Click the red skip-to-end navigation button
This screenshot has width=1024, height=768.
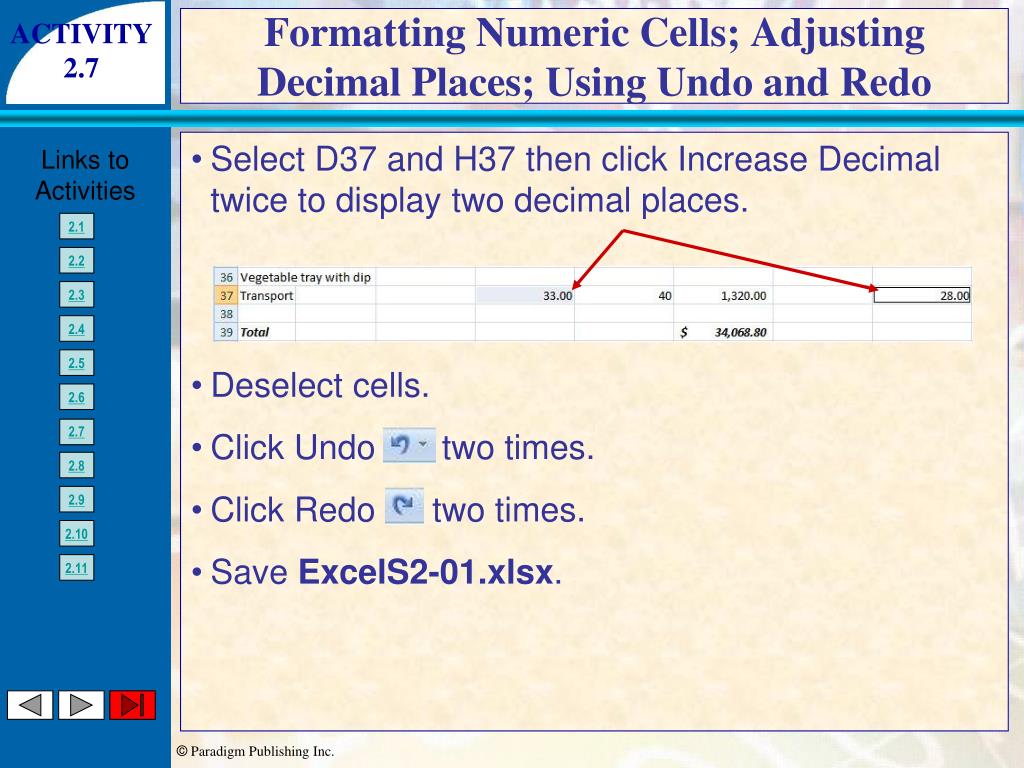tap(132, 705)
